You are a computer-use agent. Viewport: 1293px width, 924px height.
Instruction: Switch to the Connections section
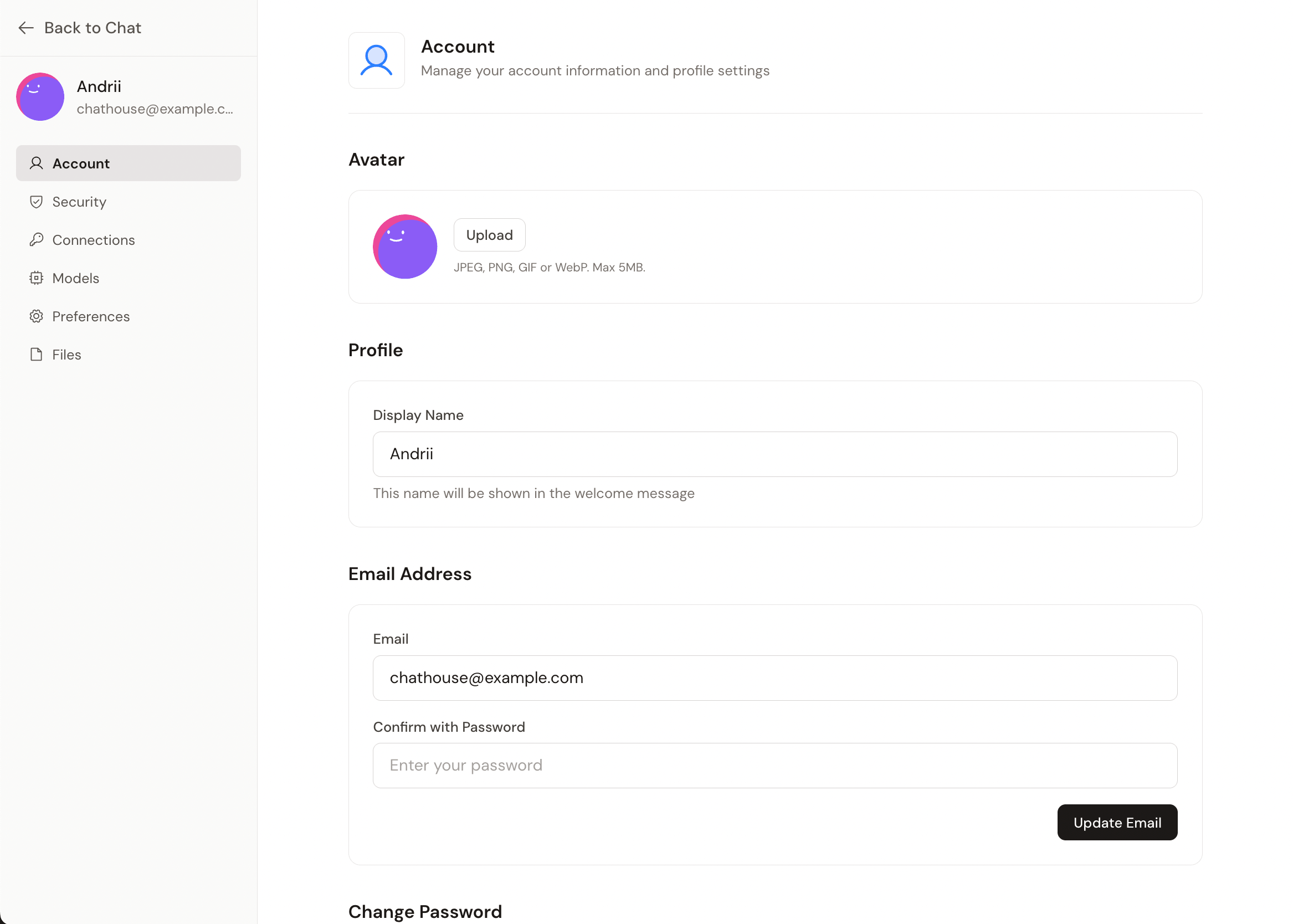coord(93,240)
